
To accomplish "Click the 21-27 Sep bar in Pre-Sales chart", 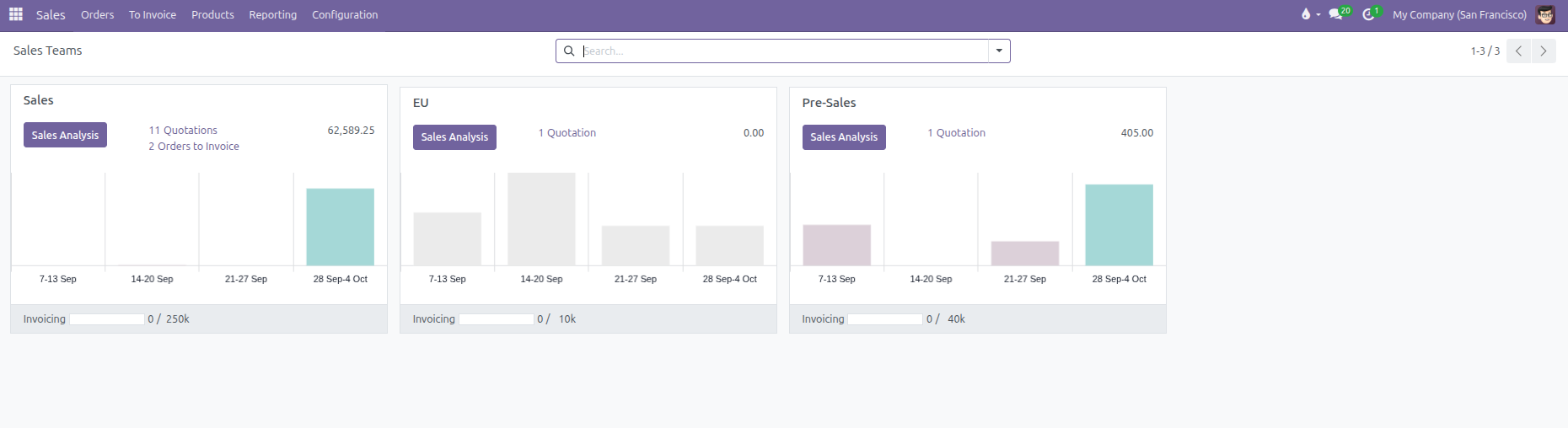I will [x=1025, y=254].
